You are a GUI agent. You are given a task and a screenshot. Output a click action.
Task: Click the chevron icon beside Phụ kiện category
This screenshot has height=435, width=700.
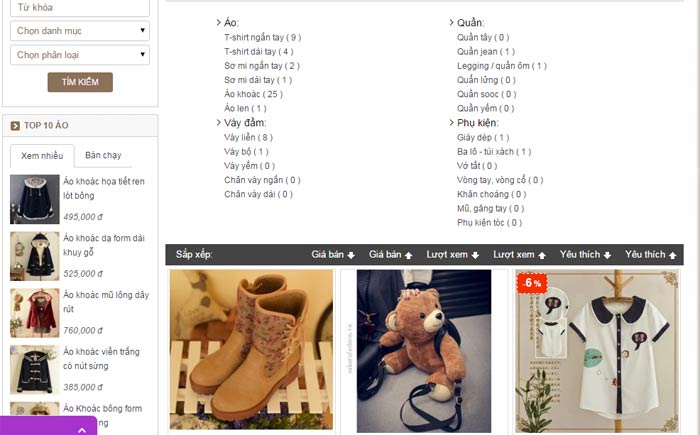pyautogui.click(x=451, y=122)
